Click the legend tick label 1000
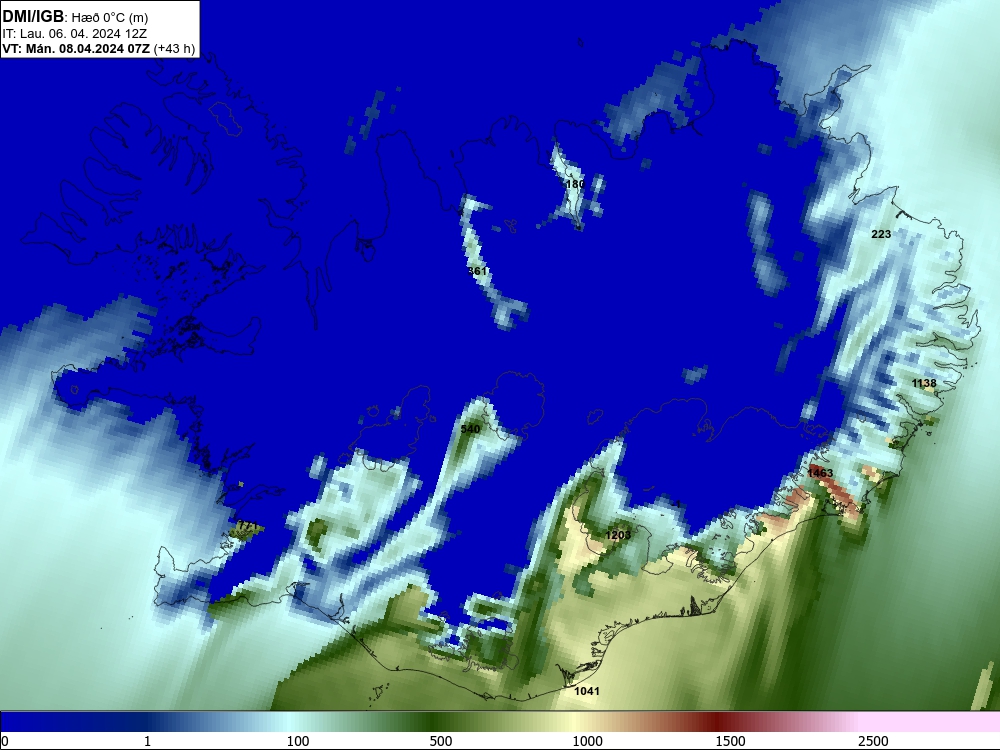The height and width of the screenshot is (750, 1000). [587, 741]
